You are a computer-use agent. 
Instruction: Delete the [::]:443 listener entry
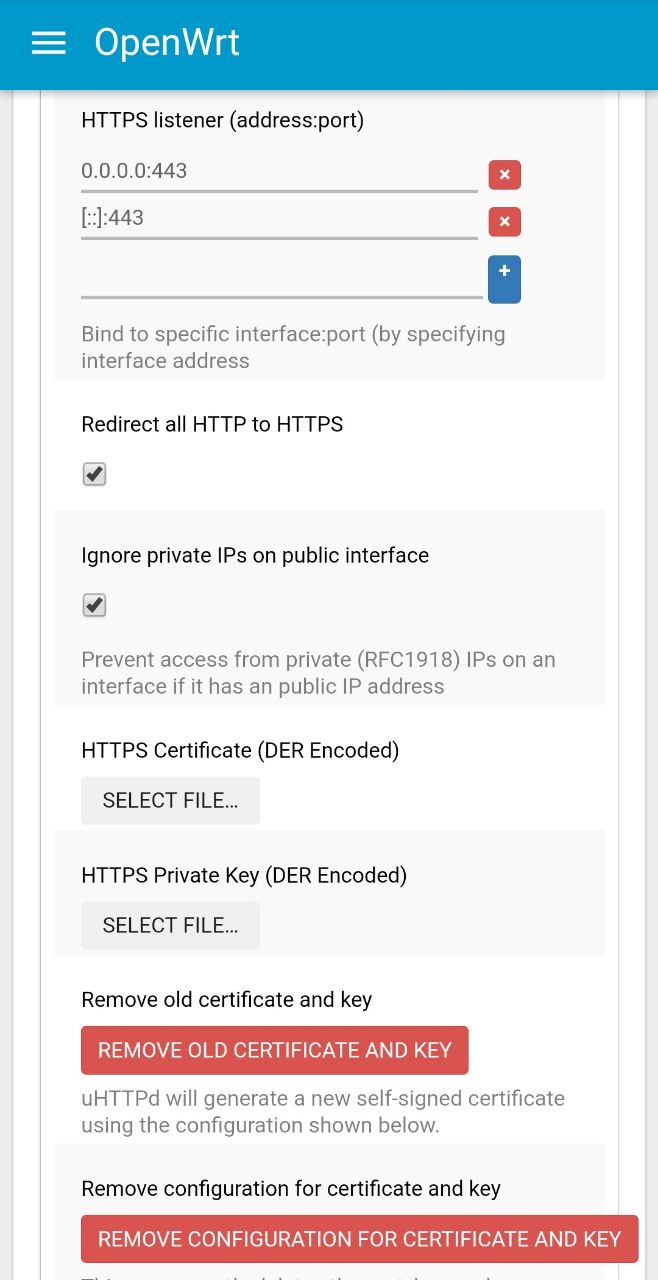(504, 221)
